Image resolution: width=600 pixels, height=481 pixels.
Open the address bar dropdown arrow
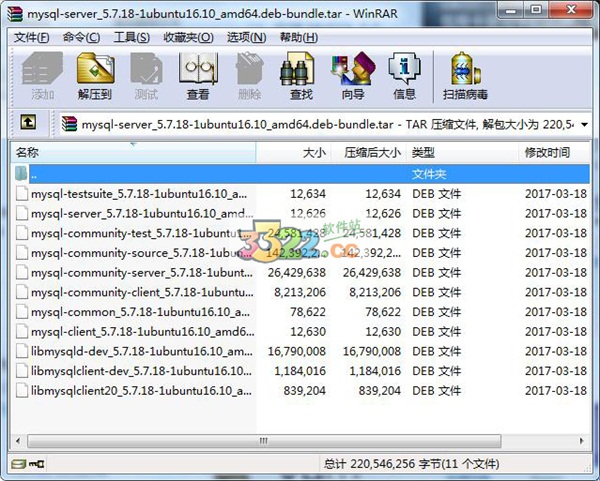coord(584,124)
